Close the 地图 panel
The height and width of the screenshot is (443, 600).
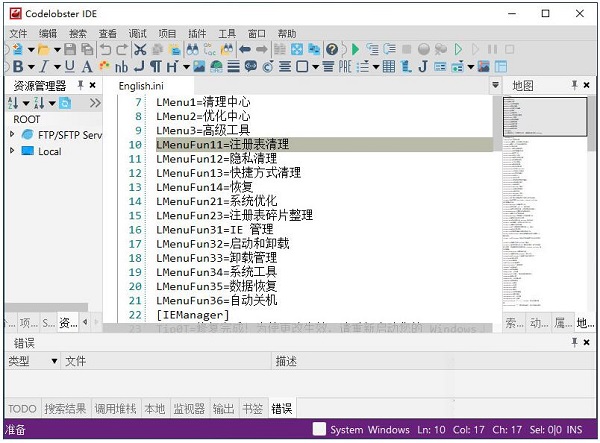coord(586,85)
